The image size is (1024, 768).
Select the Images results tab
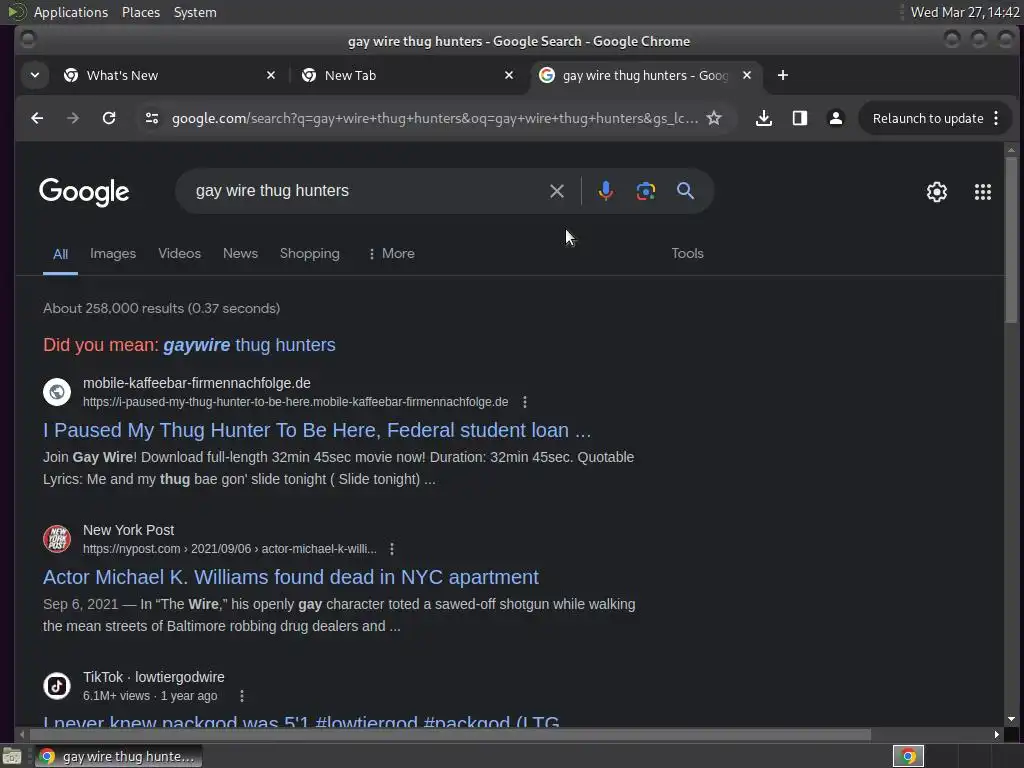[x=113, y=253]
